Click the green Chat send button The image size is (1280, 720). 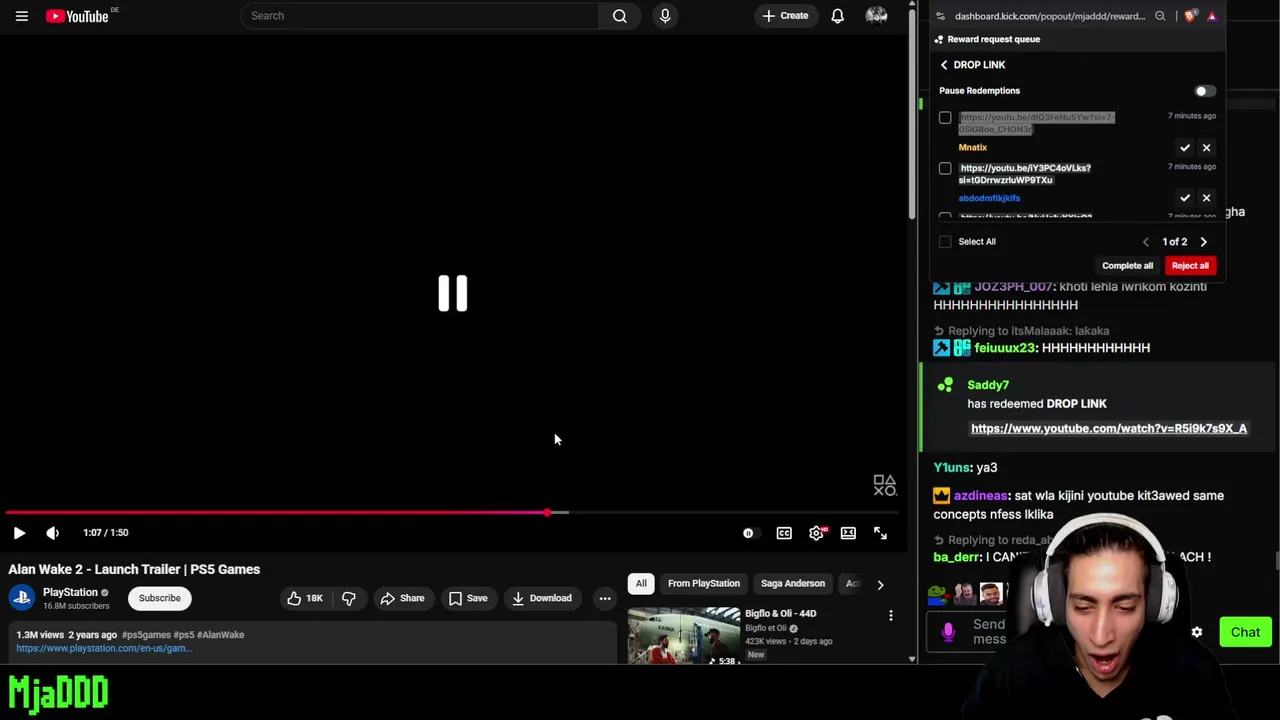point(1245,632)
